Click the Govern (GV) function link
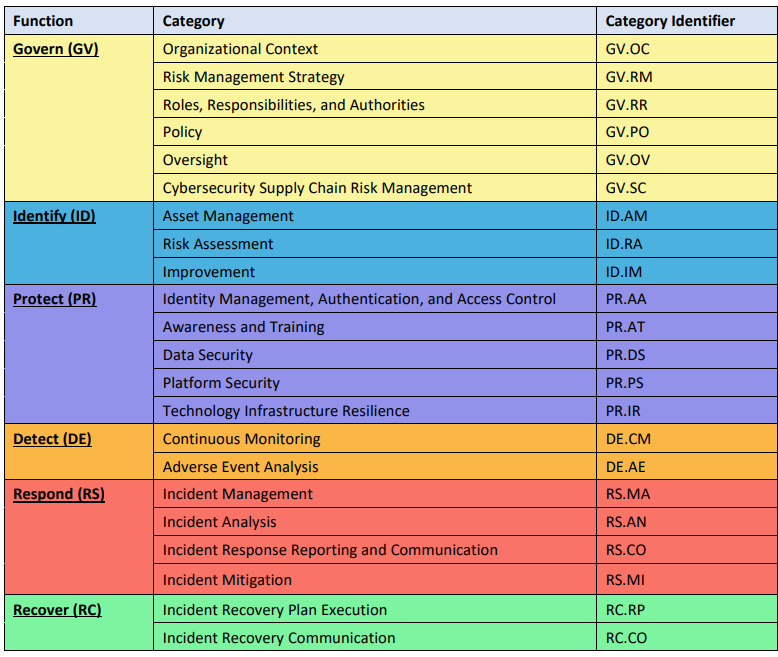This screenshot has width=778, height=657. (56, 49)
